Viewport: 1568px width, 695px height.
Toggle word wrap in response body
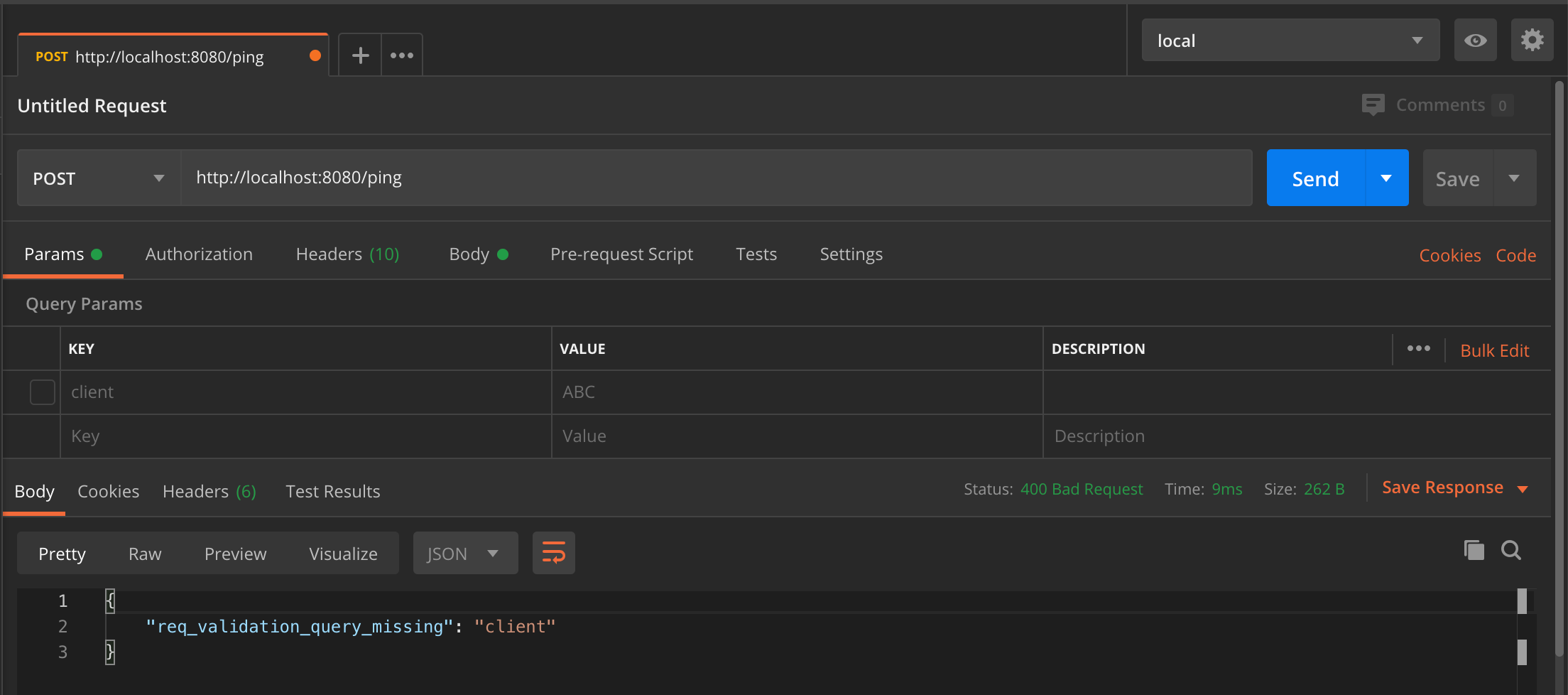pyautogui.click(x=553, y=553)
